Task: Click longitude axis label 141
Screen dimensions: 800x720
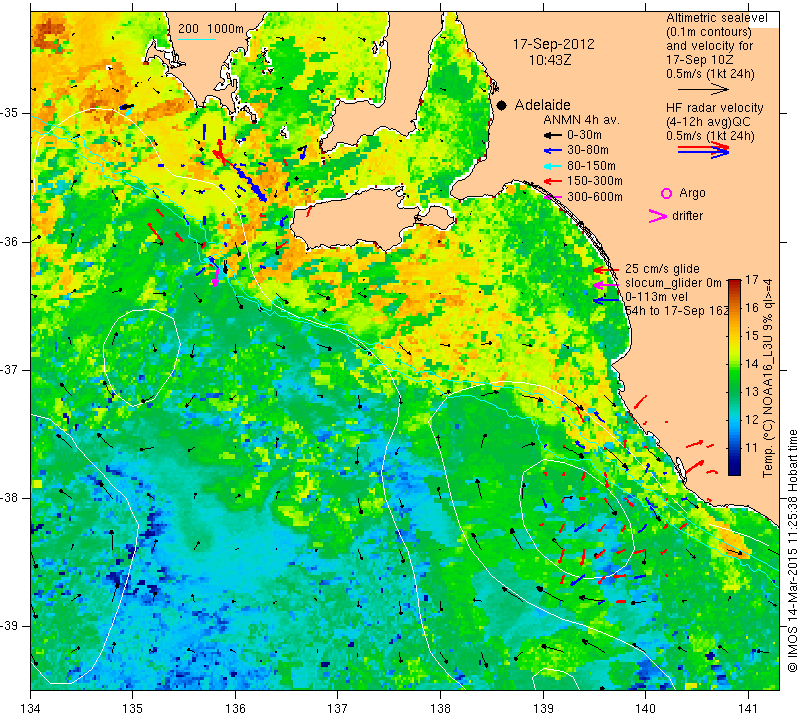Action: click(x=748, y=709)
